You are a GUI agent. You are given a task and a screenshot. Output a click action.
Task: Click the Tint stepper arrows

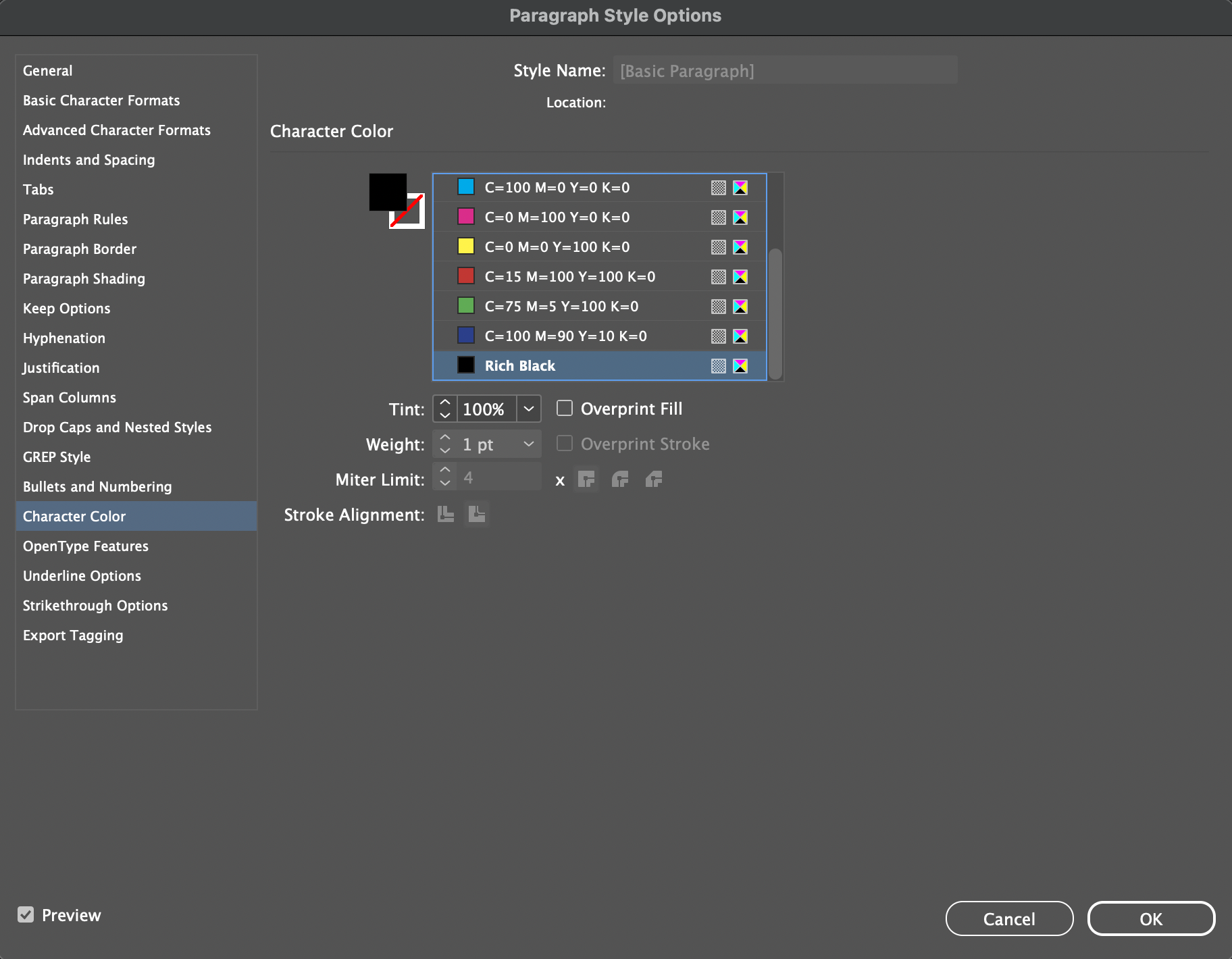coord(444,409)
